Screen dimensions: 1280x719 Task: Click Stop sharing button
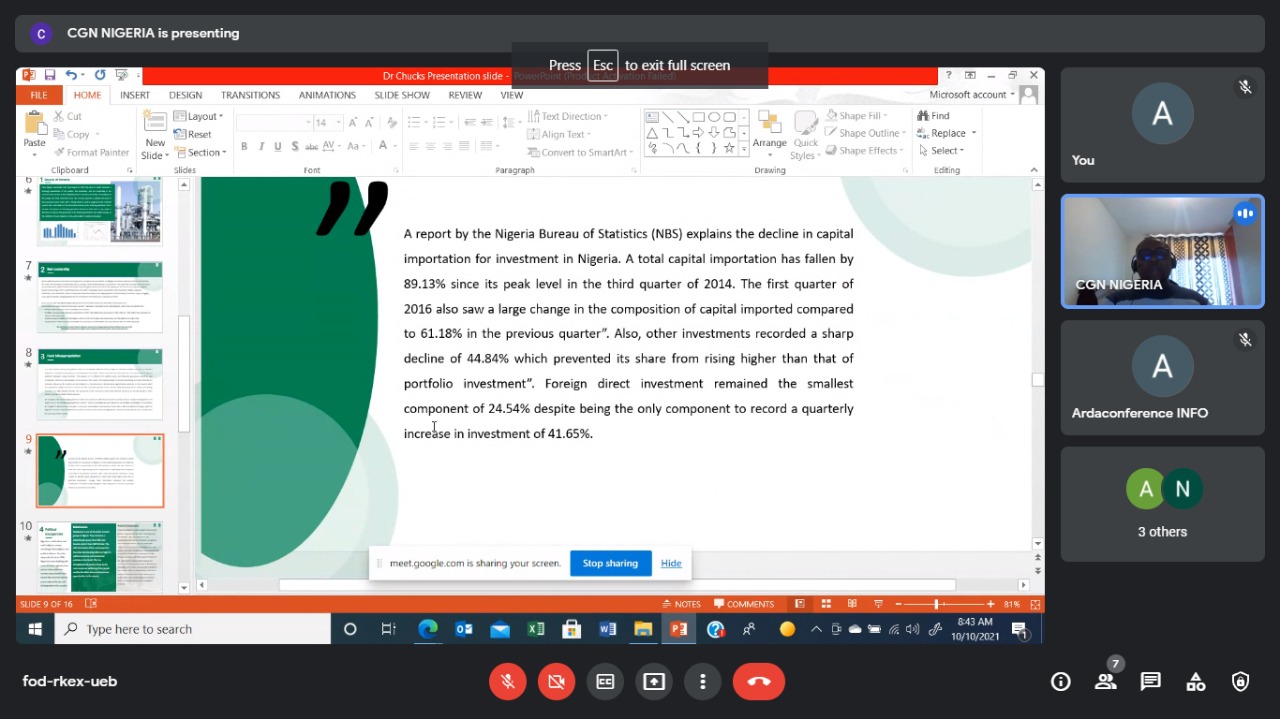(610, 563)
